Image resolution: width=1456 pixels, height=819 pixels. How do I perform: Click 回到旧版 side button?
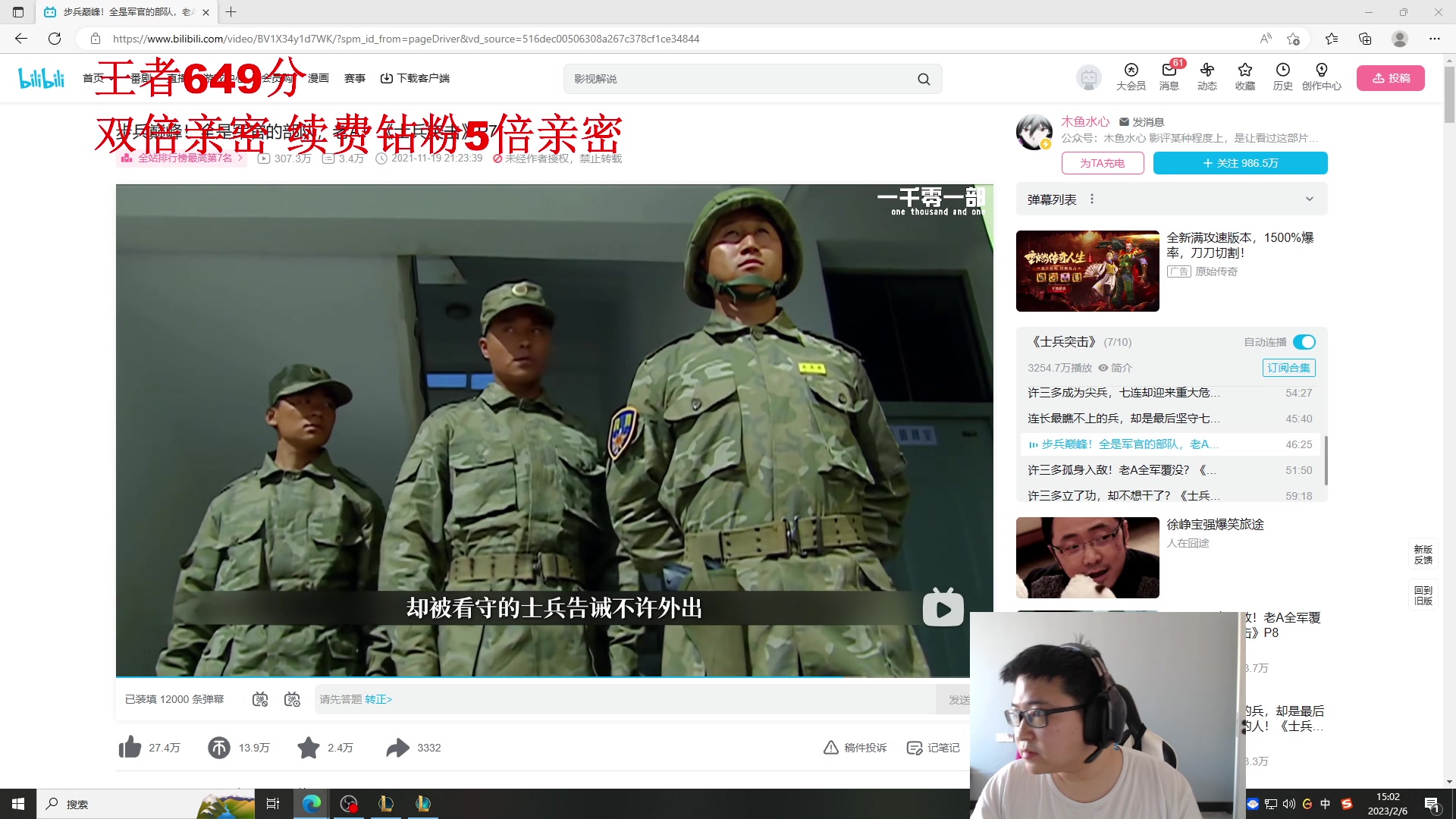(x=1423, y=595)
